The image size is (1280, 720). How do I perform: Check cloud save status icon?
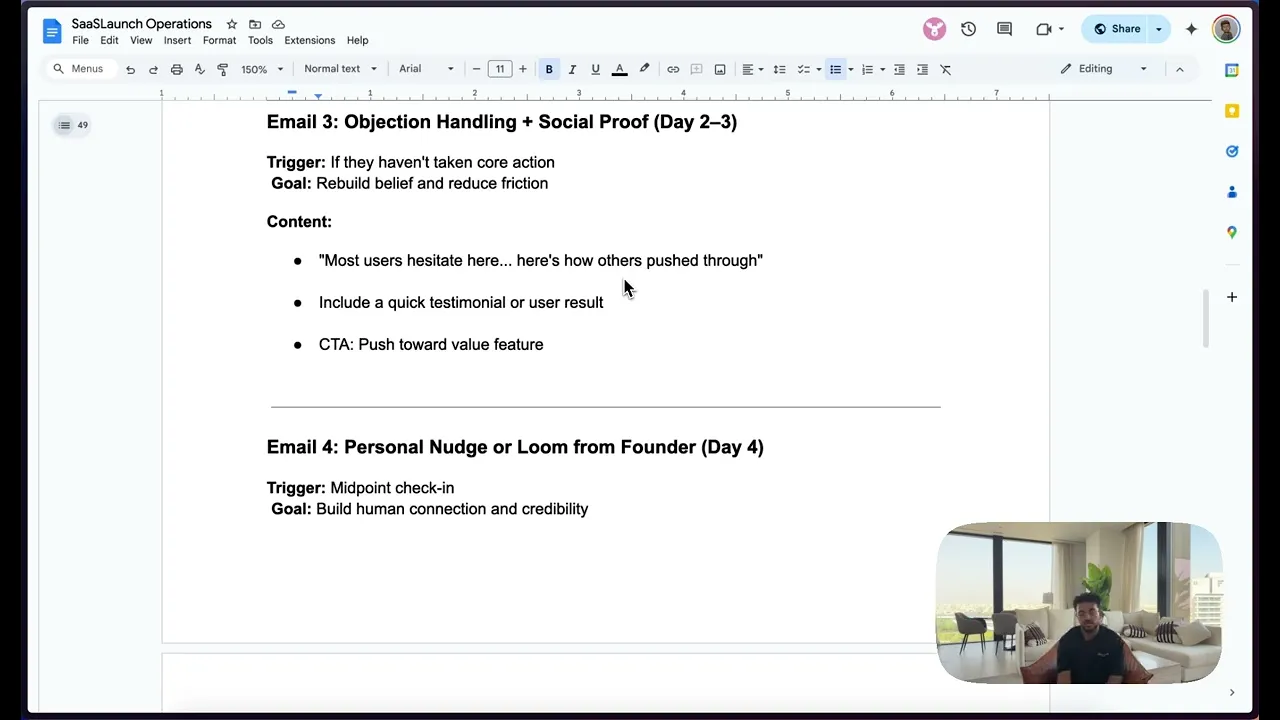tap(278, 24)
